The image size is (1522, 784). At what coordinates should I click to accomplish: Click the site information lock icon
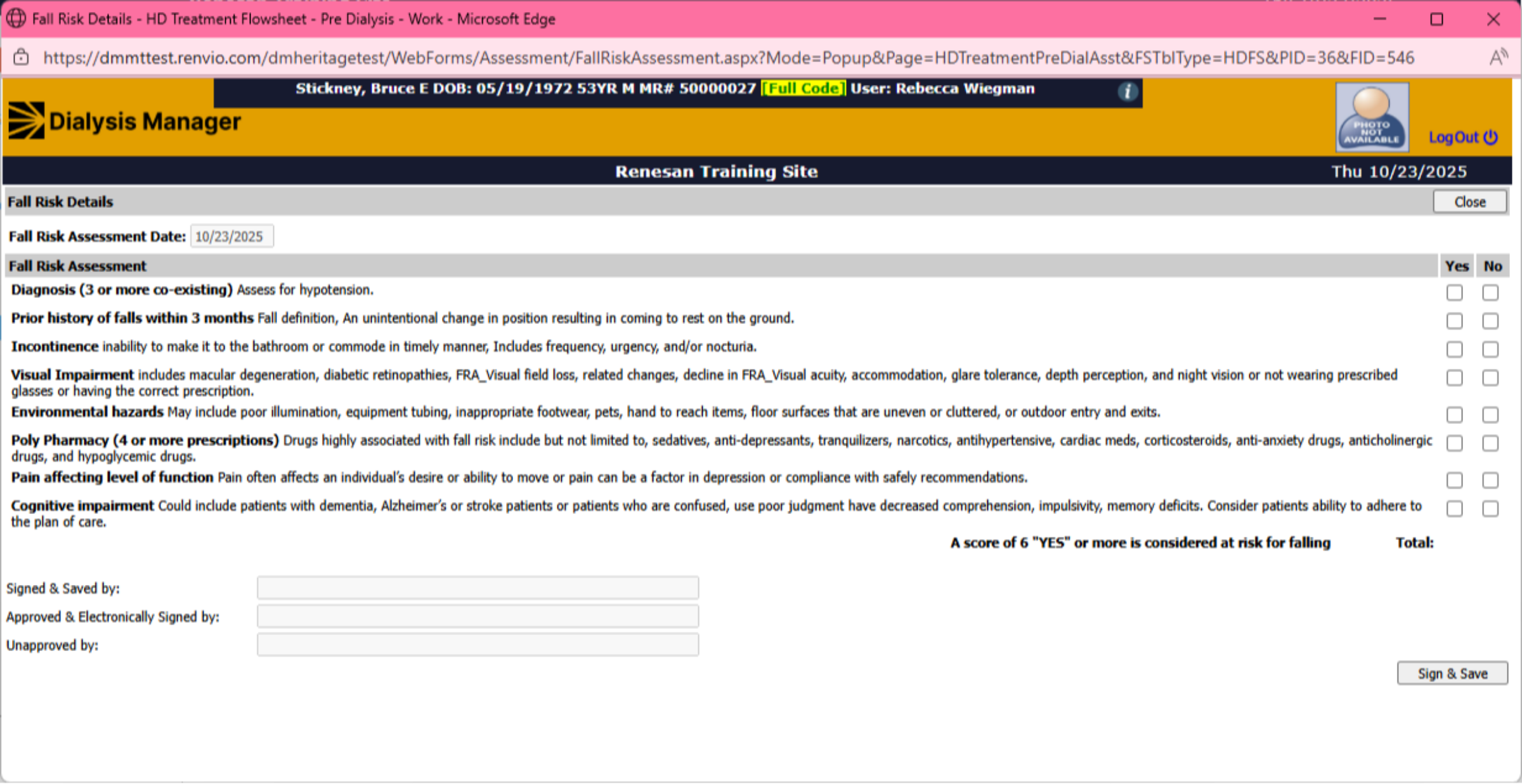pos(21,58)
